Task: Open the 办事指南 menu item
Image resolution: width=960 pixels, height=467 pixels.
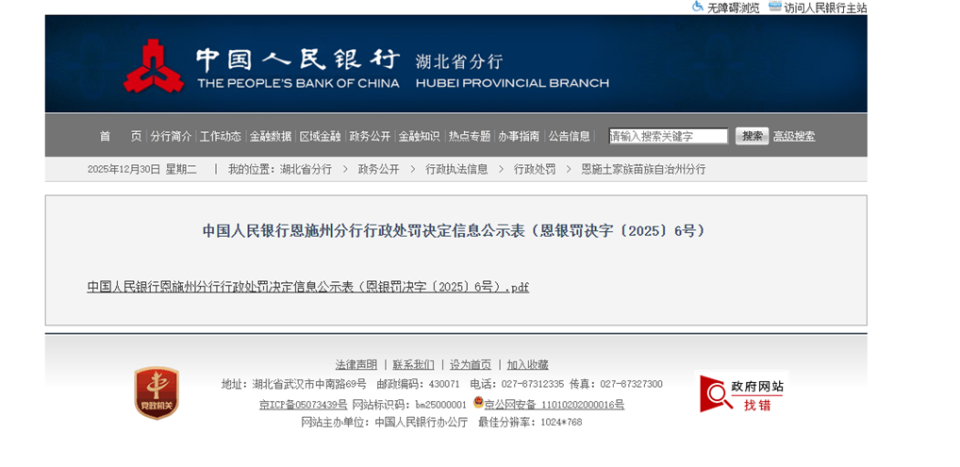Action: (x=519, y=136)
